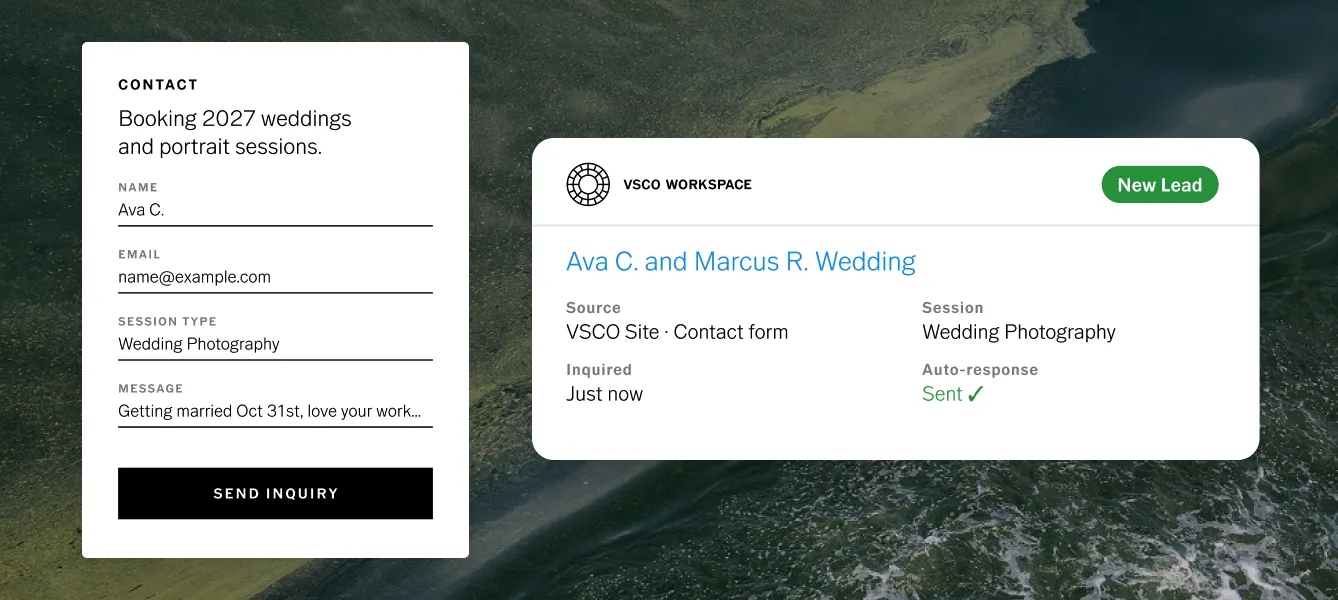Click the Session label in the lead card
This screenshot has height=600, width=1338.
pyautogui.click(x=953, y=308)
